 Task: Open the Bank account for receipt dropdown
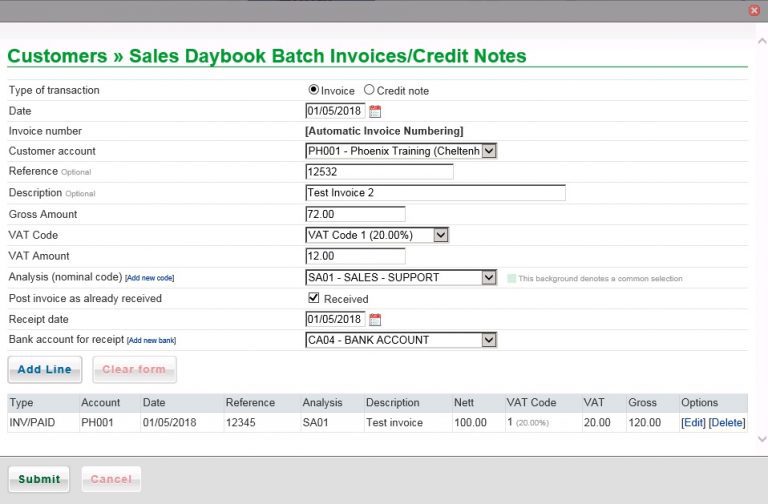click(x=401, y=340)
